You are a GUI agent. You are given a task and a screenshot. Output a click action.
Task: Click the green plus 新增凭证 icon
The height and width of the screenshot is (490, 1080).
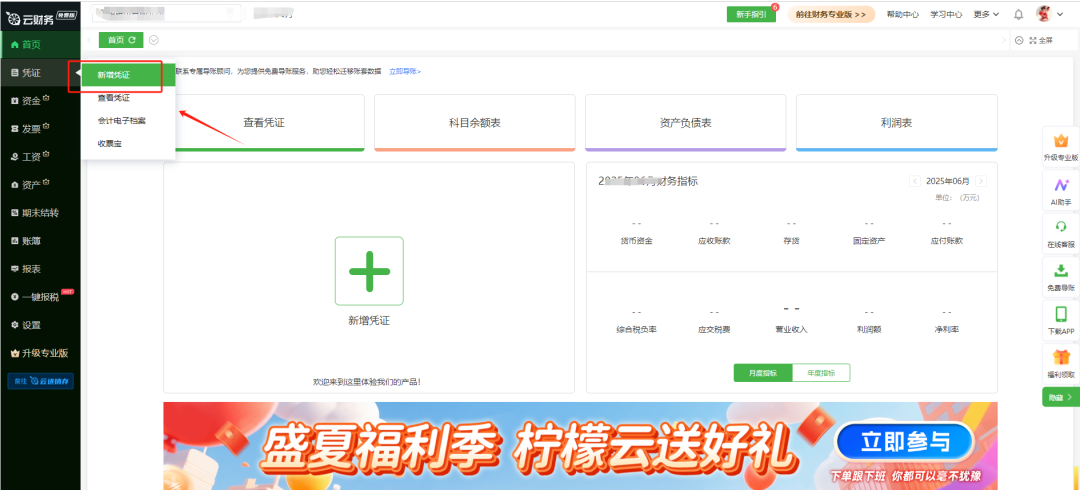tap(369, 271)
